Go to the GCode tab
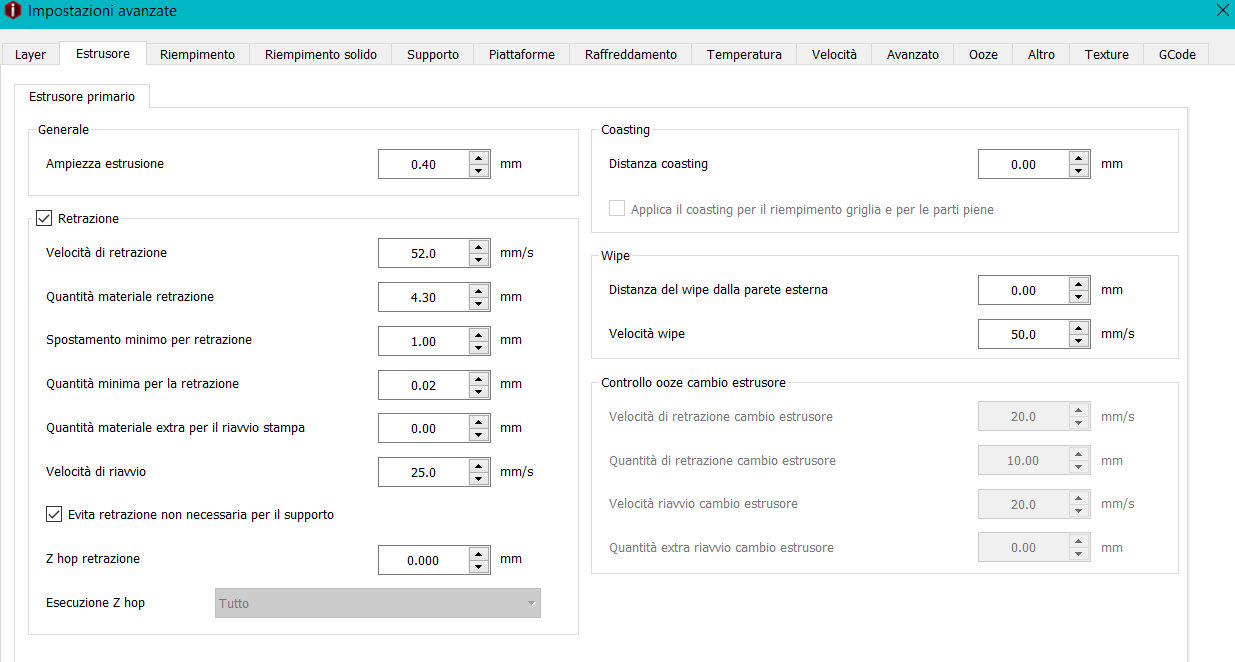1235x662 pixels. coord(1176,54)
